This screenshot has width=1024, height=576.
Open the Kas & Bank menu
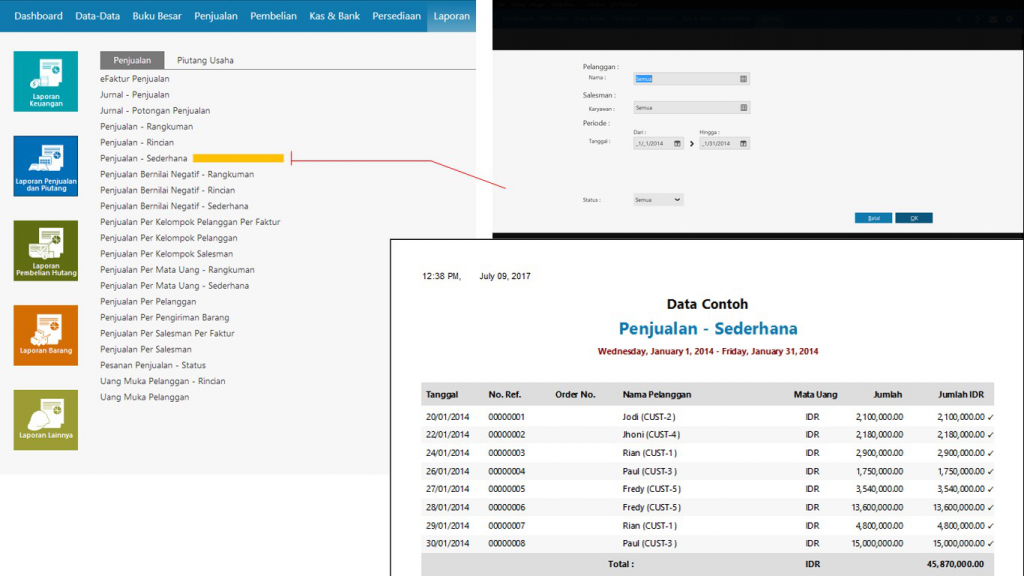(x=334, y=16)
